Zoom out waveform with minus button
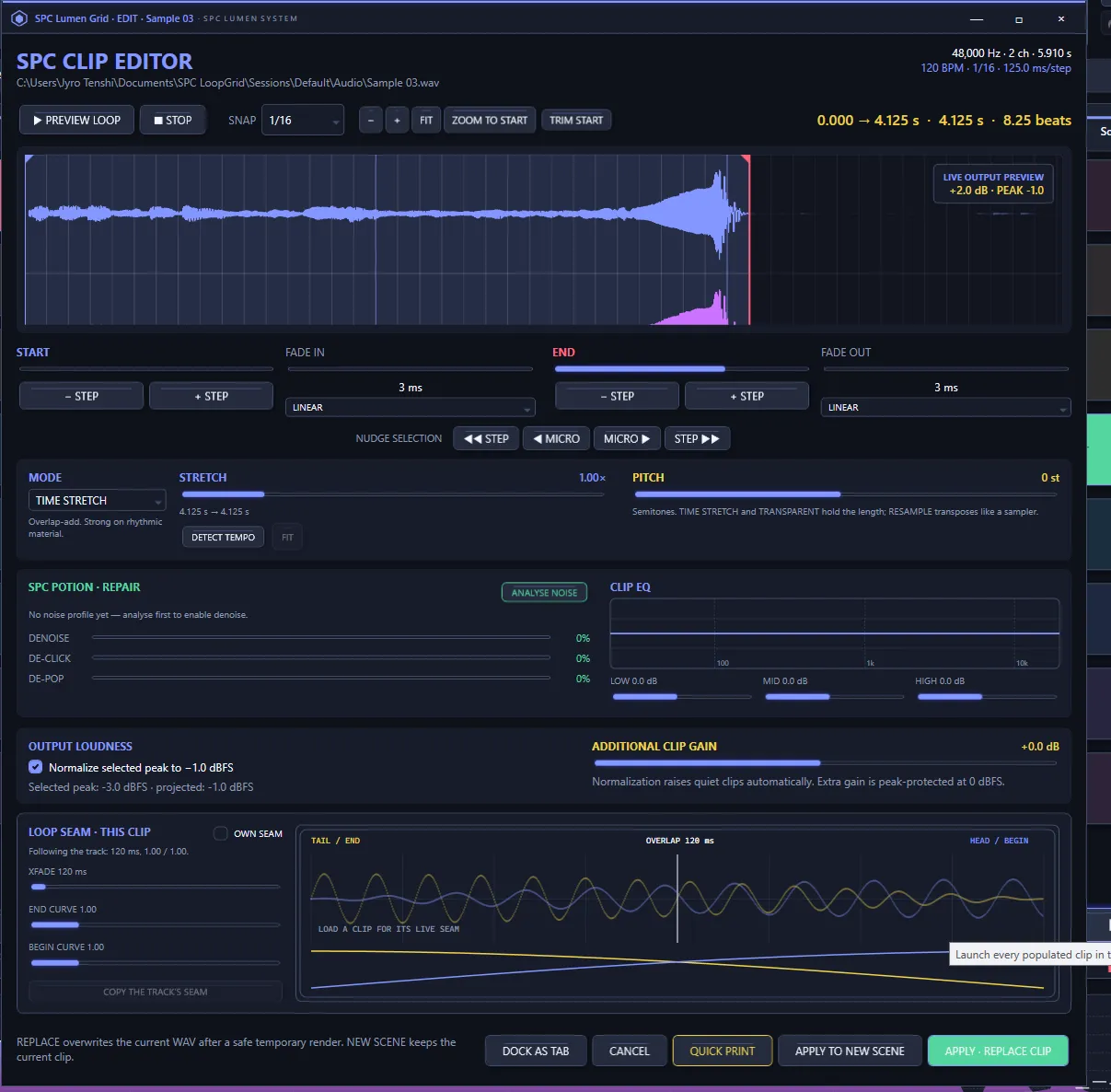Screen dimensions: 1111x1092 pyautogui.click(x=371, y=120)
